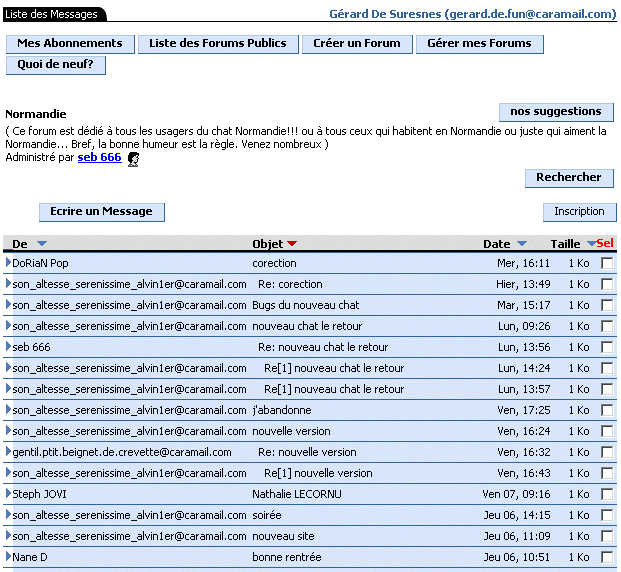This screenshot has height=572, width=621.
Task: Tick checkbox for soirée message
Action: click(607, 515)
